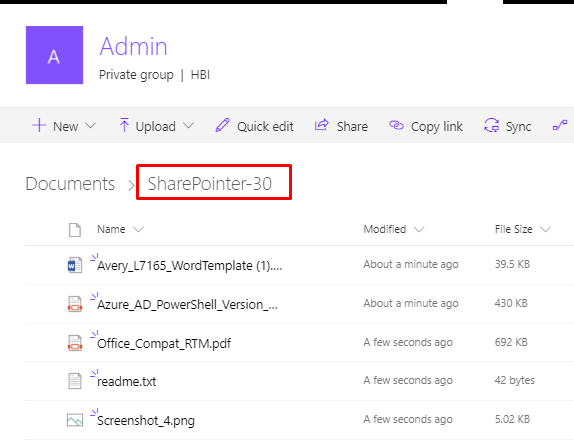574x446 pixels.
Task: Click the PDF icon beside Office_Compat_RTM.pdf
Action: [75, 343]
